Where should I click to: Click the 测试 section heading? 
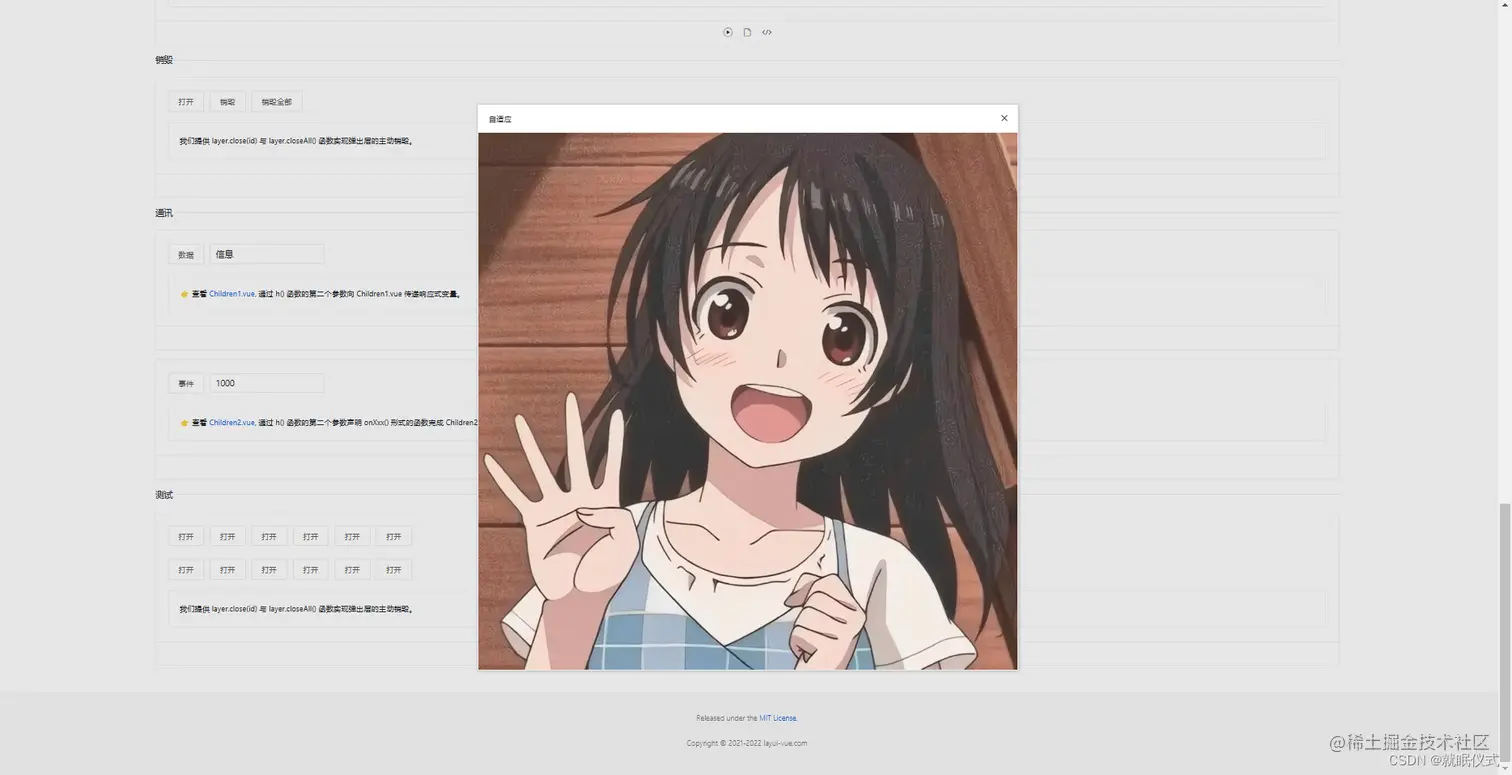tap(164, 495)
